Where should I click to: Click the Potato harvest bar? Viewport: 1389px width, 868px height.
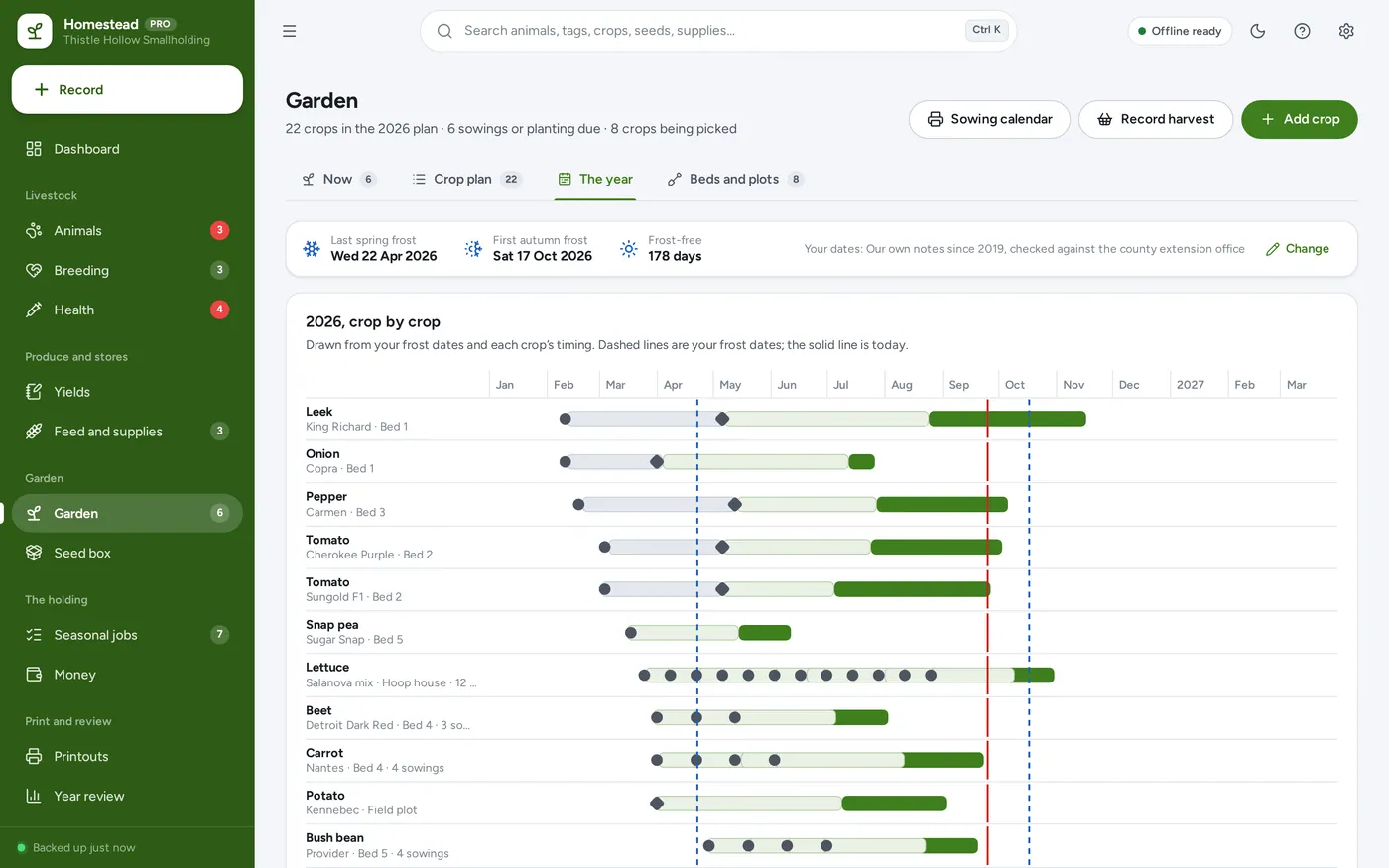click(x=894, y=804)
